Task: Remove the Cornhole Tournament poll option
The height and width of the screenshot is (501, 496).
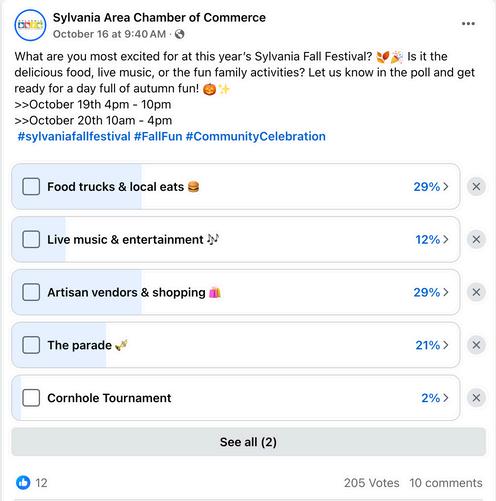Action: pos(476,398)
